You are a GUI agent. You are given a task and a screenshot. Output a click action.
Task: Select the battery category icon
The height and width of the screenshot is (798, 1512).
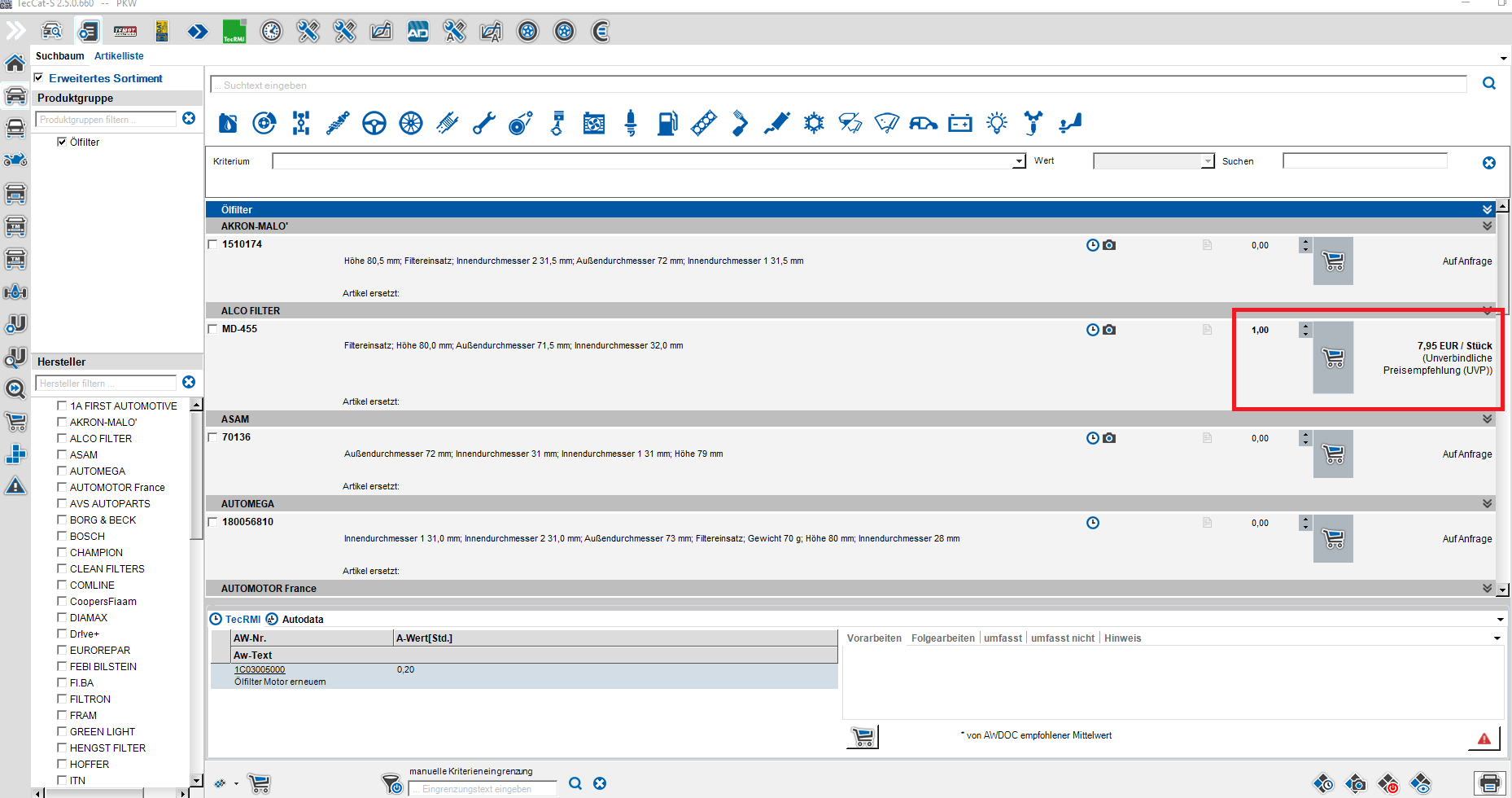(x=960, y=123)
